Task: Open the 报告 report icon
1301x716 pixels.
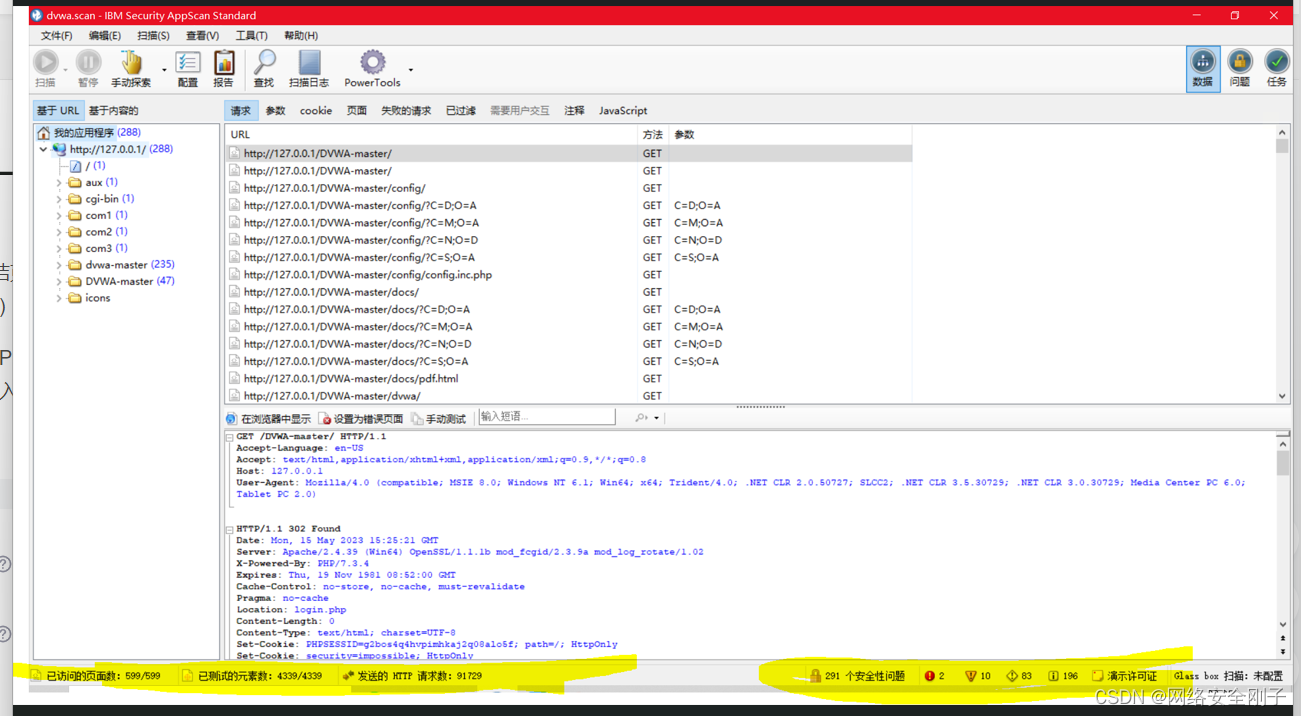Action: [224, 63]
